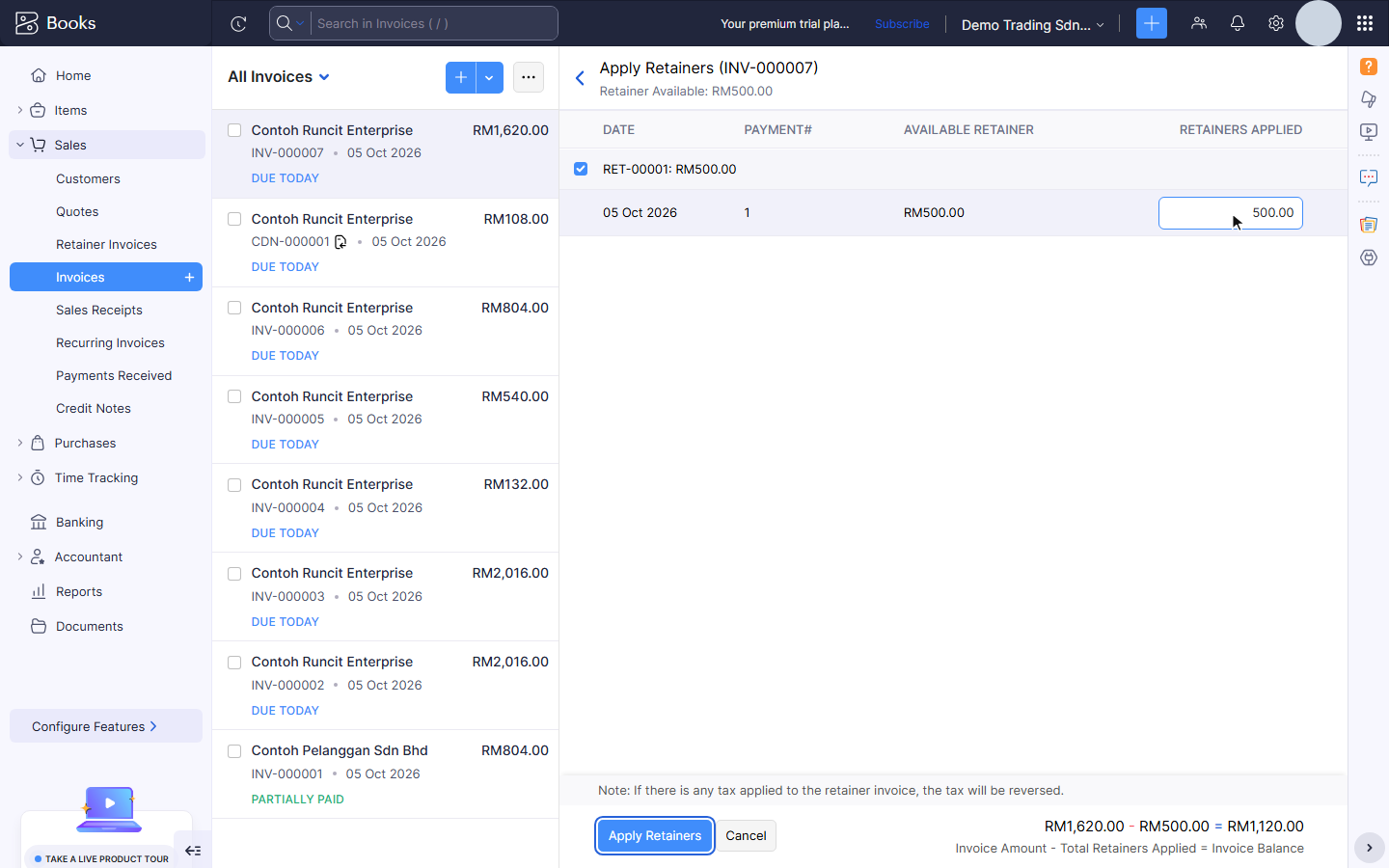The image size is (1389, 868).
Task: Uncheck the RET-00001 retainer checkbox
Action: tap(581, 169)
